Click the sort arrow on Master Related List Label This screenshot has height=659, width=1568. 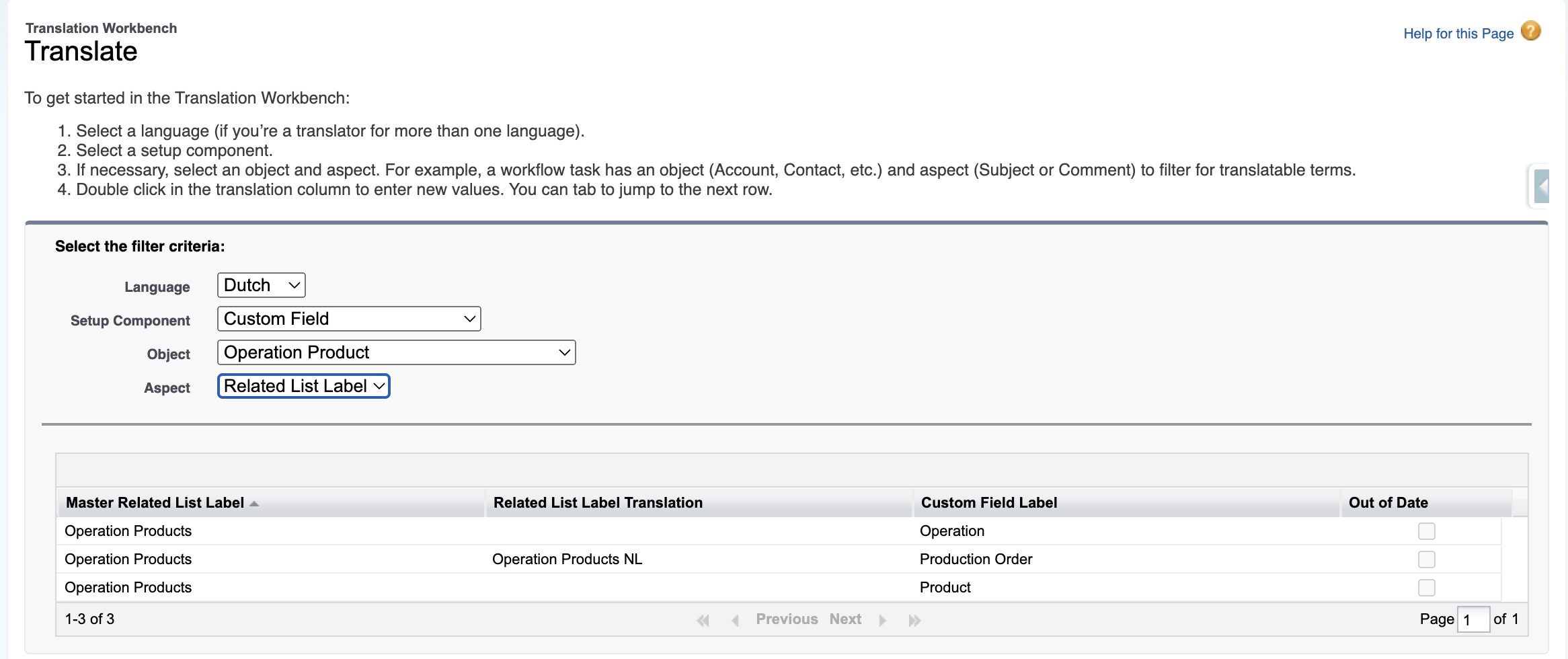pos(254,504)
